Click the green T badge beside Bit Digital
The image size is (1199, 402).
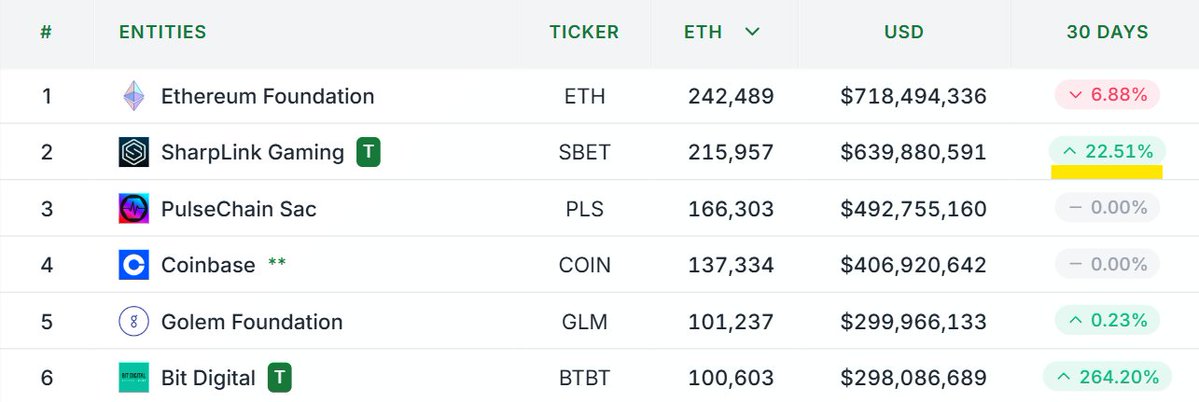279,378
